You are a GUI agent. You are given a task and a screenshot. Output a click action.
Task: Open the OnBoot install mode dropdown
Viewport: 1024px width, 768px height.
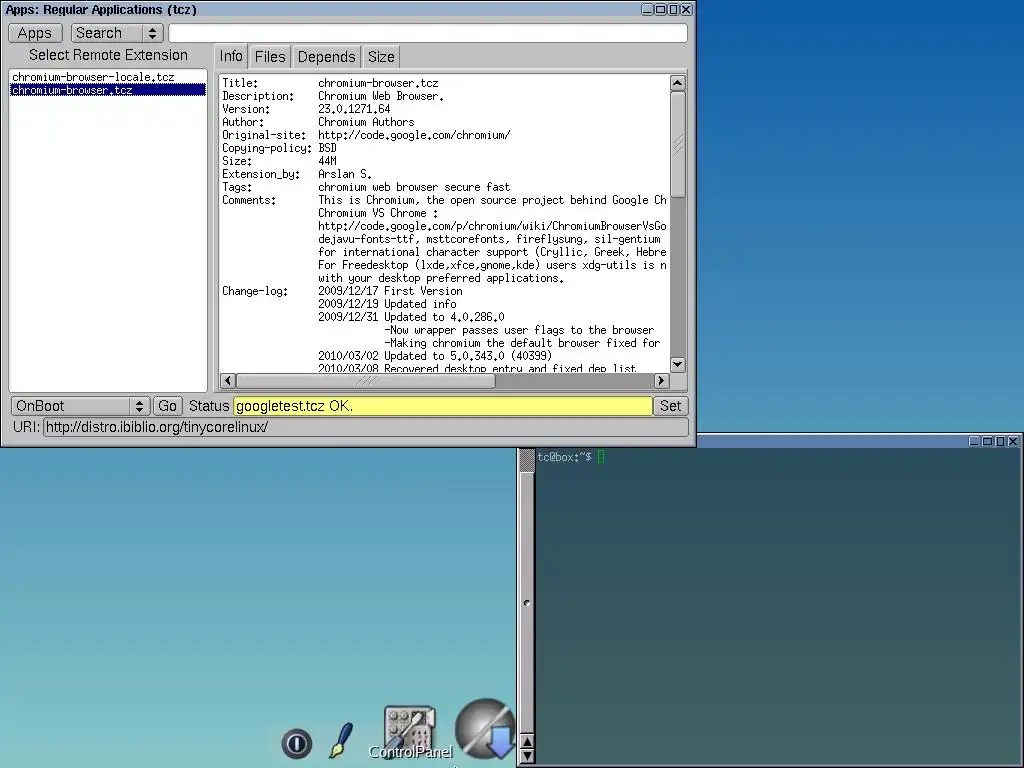pos(80,406)
